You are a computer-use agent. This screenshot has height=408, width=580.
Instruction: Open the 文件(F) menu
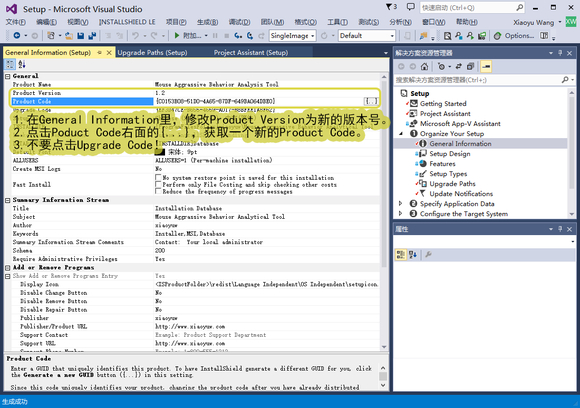coord(16,22)
